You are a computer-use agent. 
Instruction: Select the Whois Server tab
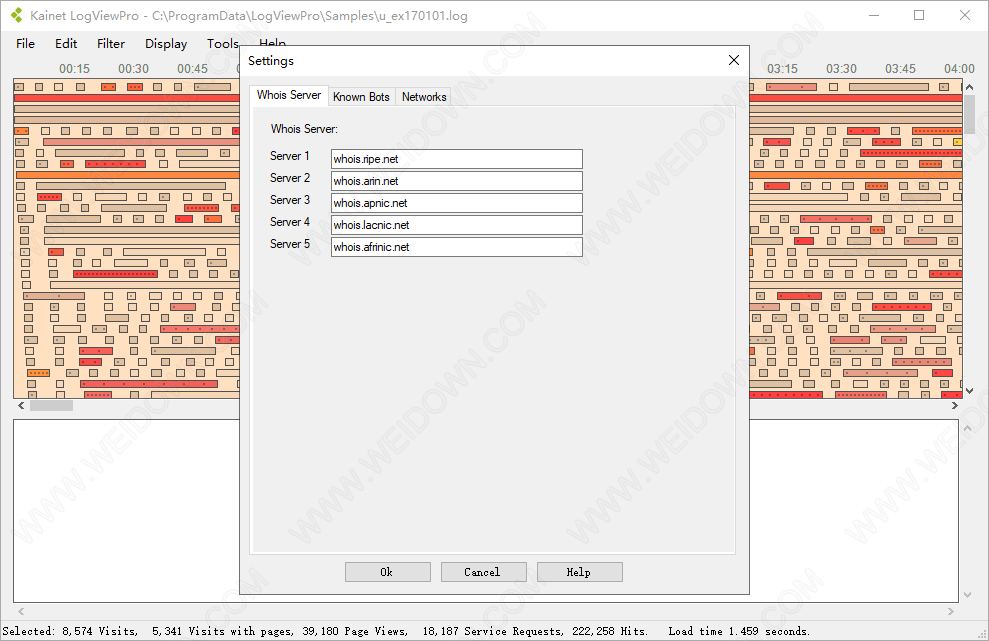[289, 96]
